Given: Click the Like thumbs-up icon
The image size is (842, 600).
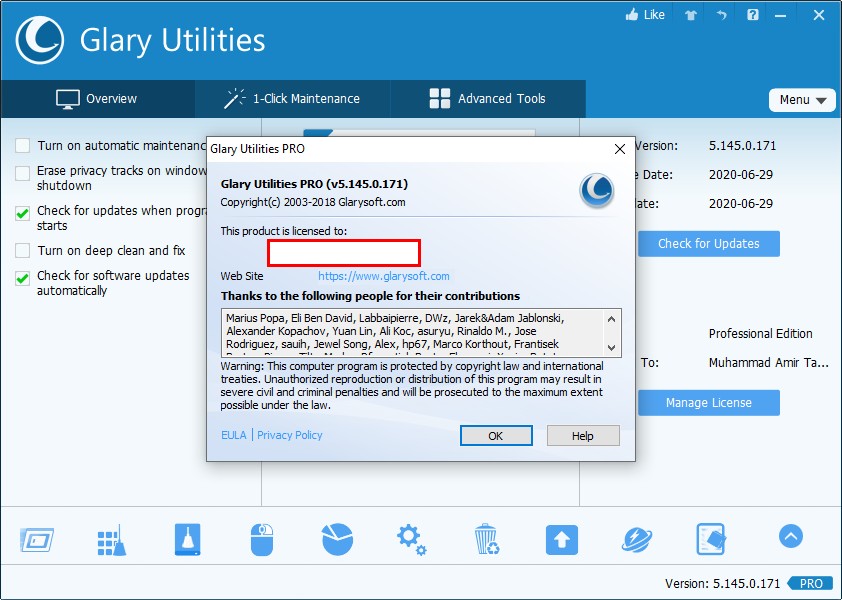Looking at the screenshot, I should [632, 15].
